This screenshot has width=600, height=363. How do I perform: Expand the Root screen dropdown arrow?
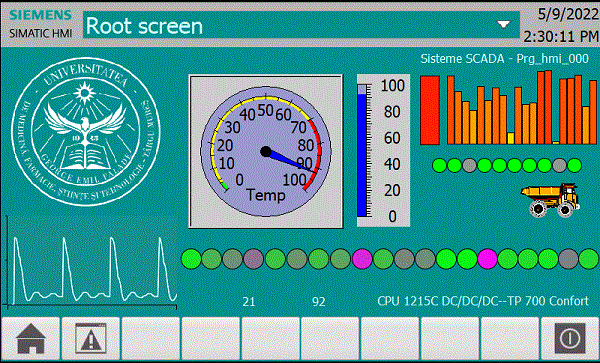[504, 25]
